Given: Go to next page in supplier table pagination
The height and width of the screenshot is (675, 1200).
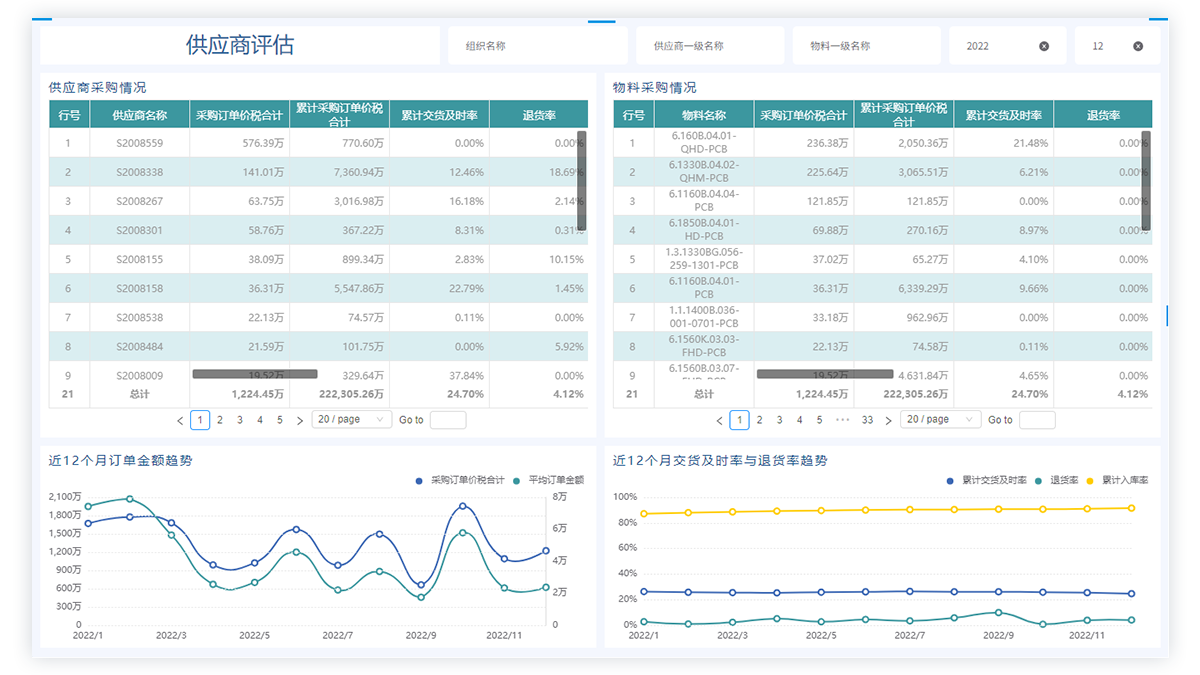Looking at the screenshot, I should tap(300, 421).
